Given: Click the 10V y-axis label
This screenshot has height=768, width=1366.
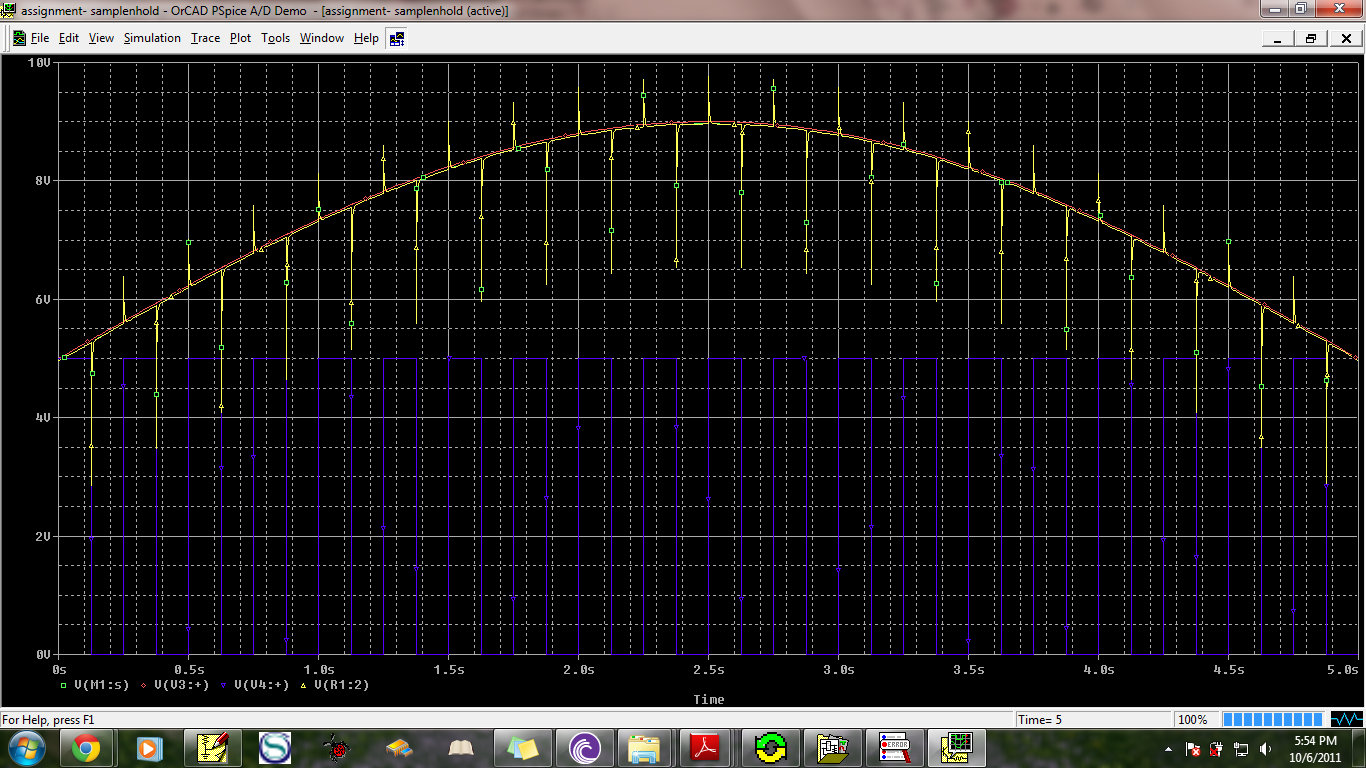Looking at the screenshot, I should pyautogui.click(x=39, y=62).
